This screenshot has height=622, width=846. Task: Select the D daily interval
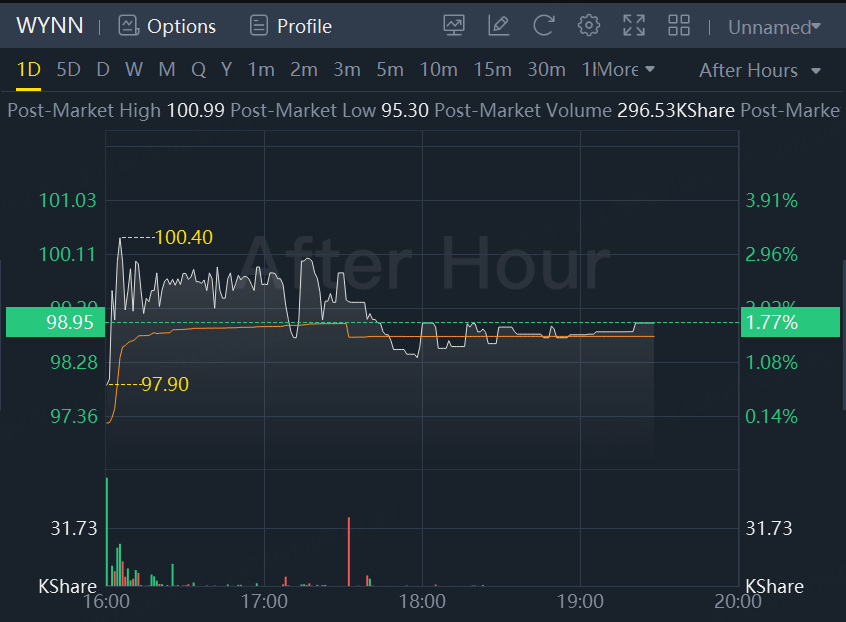tap(103, 70)
